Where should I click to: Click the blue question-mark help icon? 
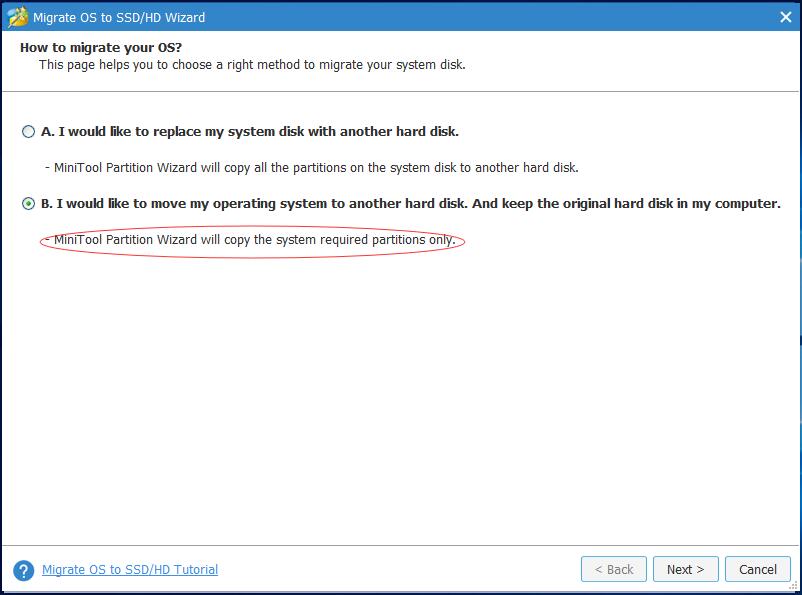coord(24,570)
